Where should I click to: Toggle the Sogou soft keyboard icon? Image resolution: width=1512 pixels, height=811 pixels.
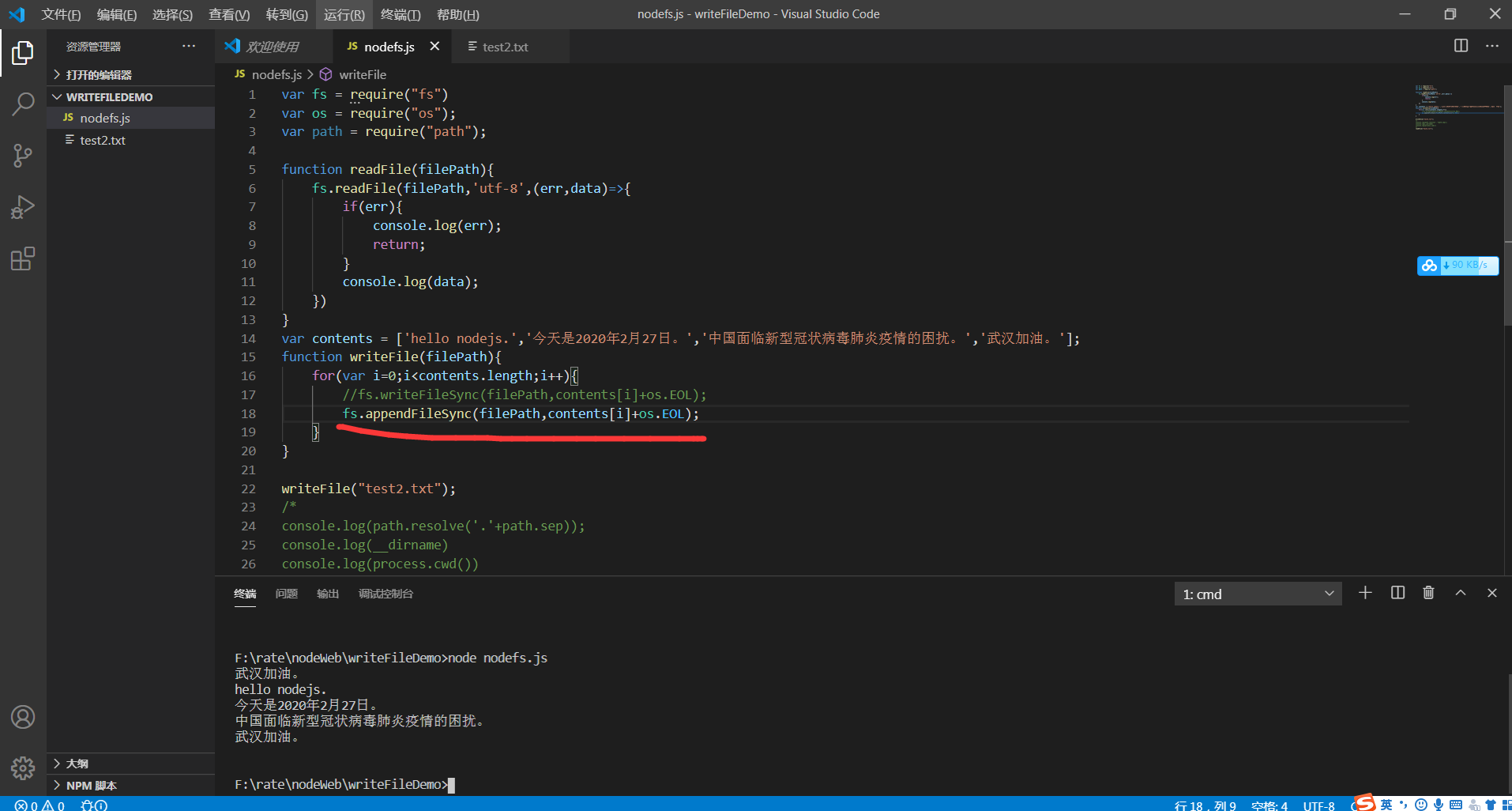(x=1456, y=805)
